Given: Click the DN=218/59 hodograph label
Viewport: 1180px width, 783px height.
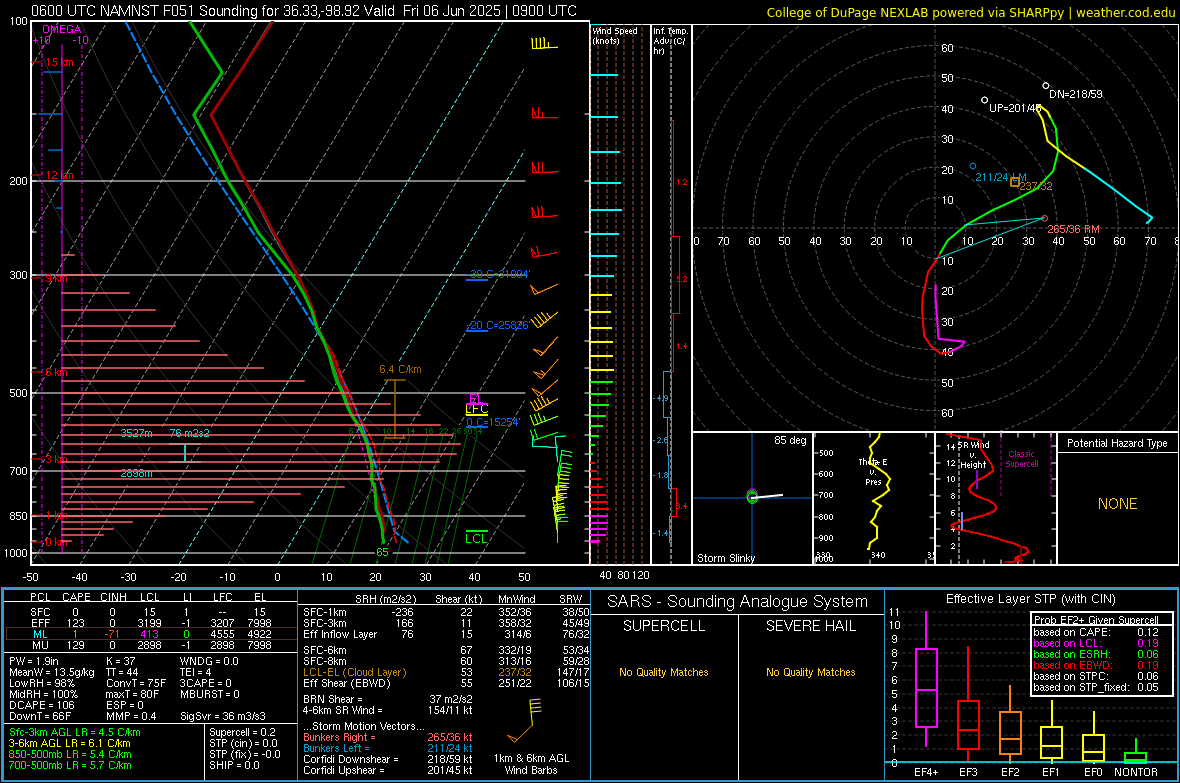Looking at the screenshot, I should [x=1075, y=94].
